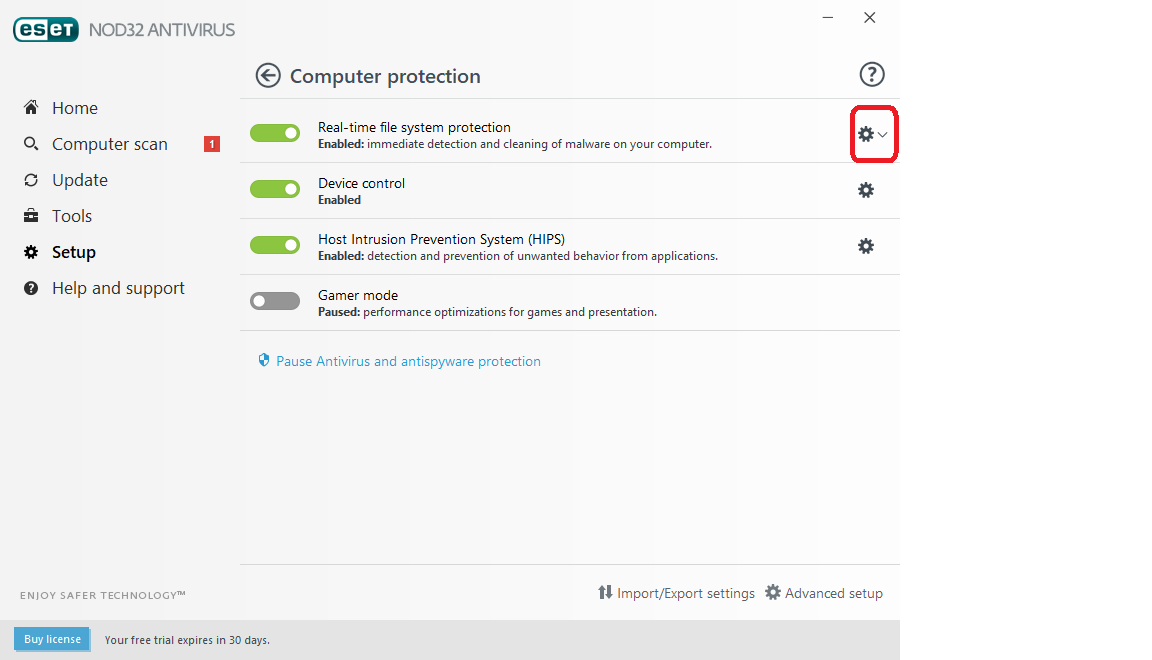Toggle Host Intrusion Prevention System switch
This screenshot has height=660, width=1152.
click(x=275, y=245)
